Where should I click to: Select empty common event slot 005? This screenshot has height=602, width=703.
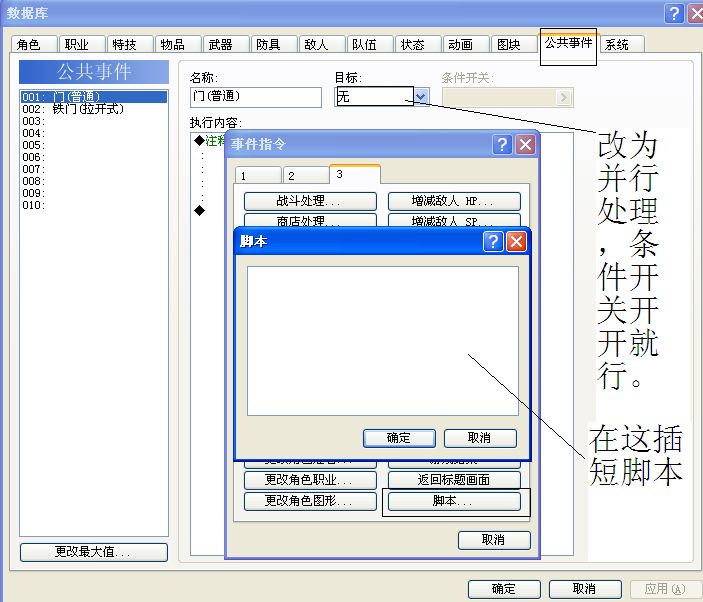tap(94, 145)
